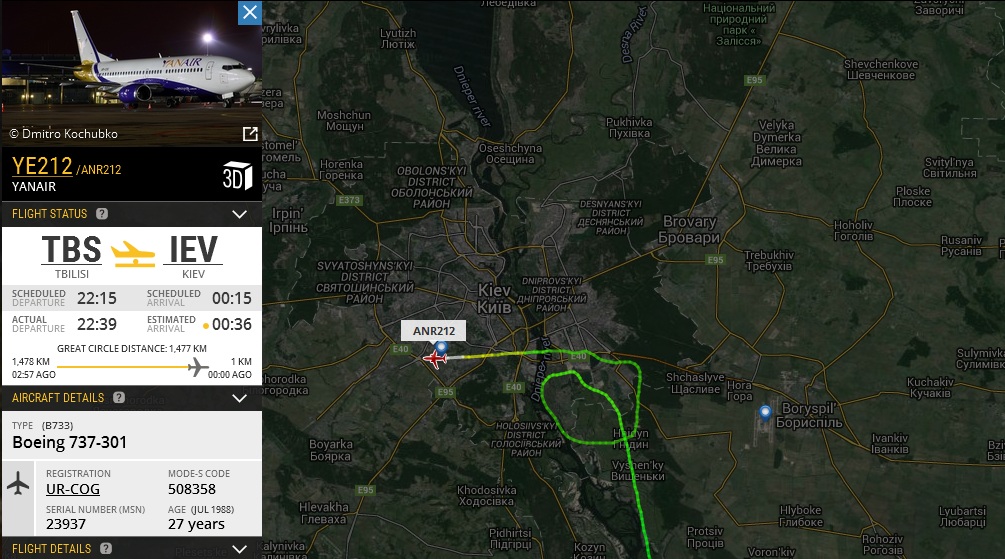This screenshot has width=1005, height=559.
Task: Click the flight progress bar plane
Action: click(x=197, y=367)
